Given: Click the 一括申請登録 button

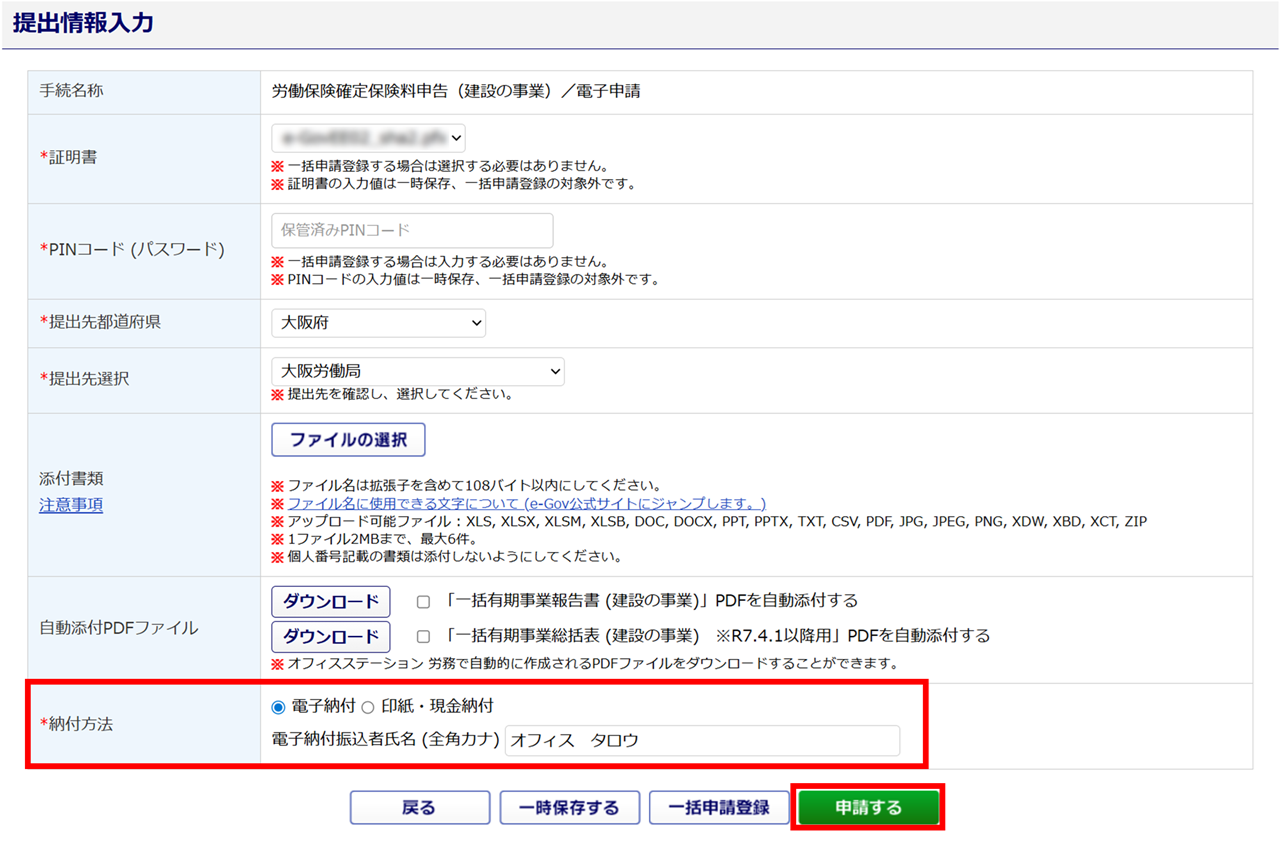Looking at the screenshot, I should tap(719, 808).
